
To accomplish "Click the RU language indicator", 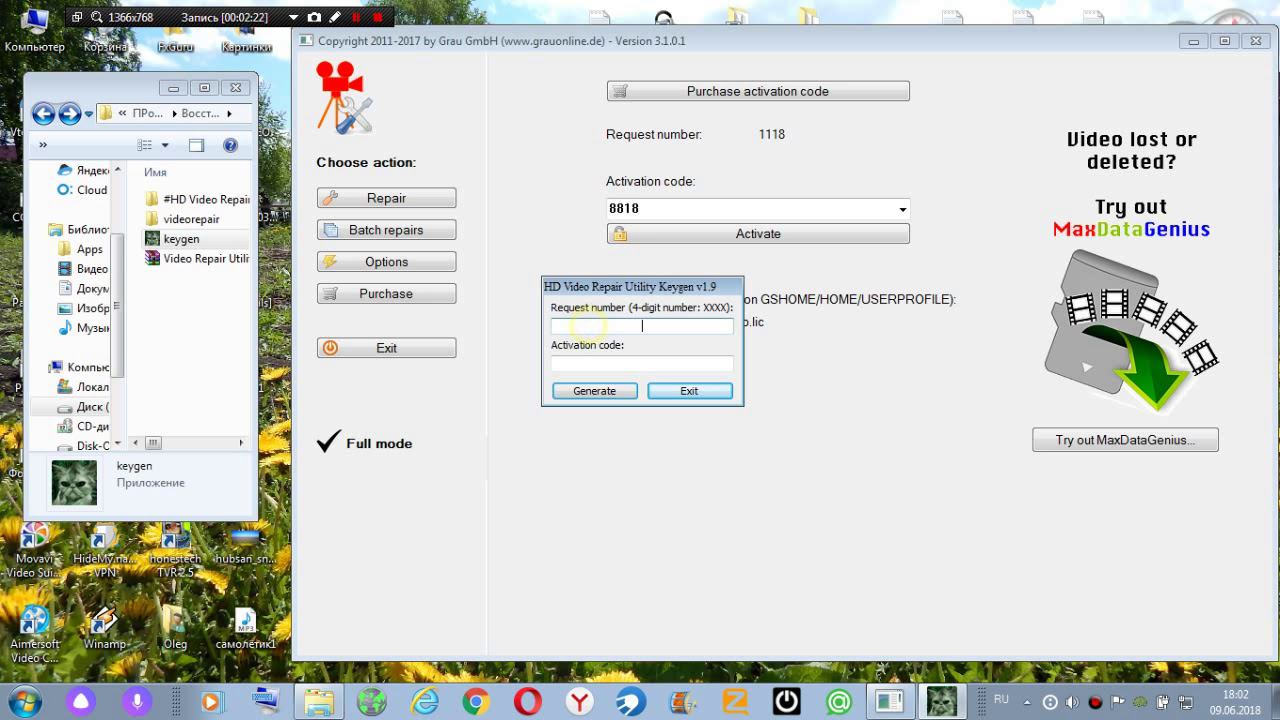I will coord(1001,700).
